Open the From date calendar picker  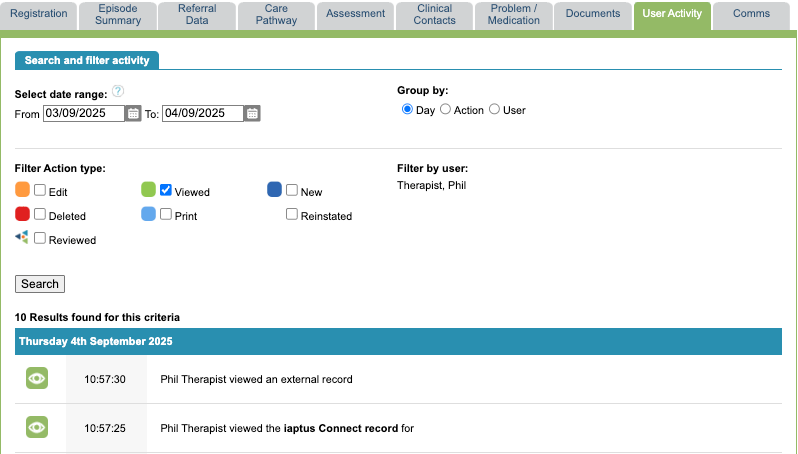point(133,114)
